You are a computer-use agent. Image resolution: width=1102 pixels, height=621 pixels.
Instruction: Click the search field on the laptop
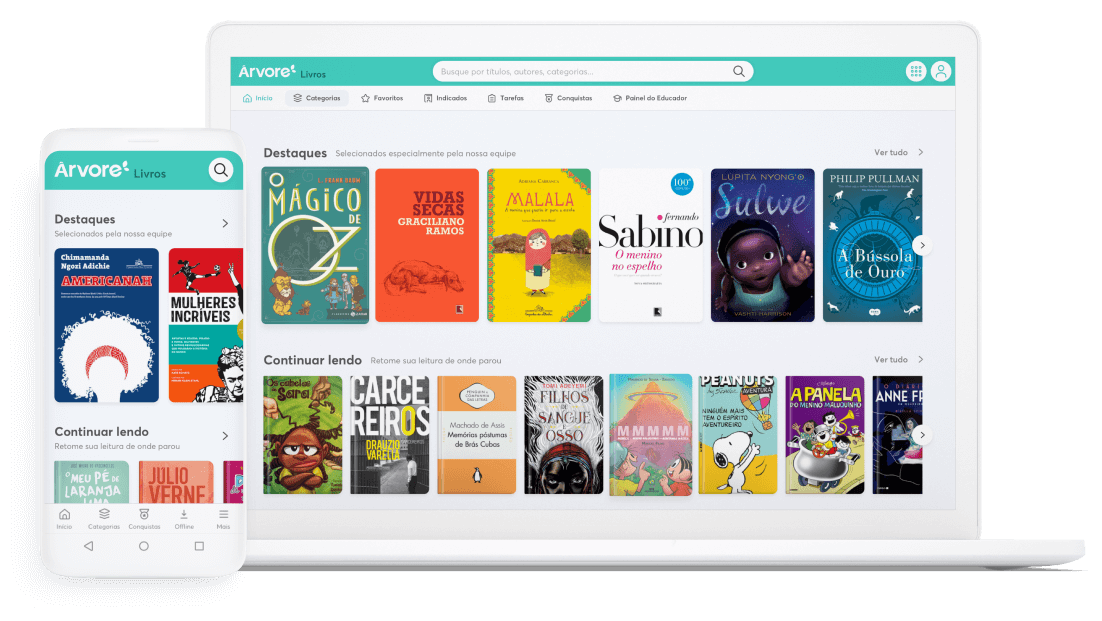tap(592, 71)
